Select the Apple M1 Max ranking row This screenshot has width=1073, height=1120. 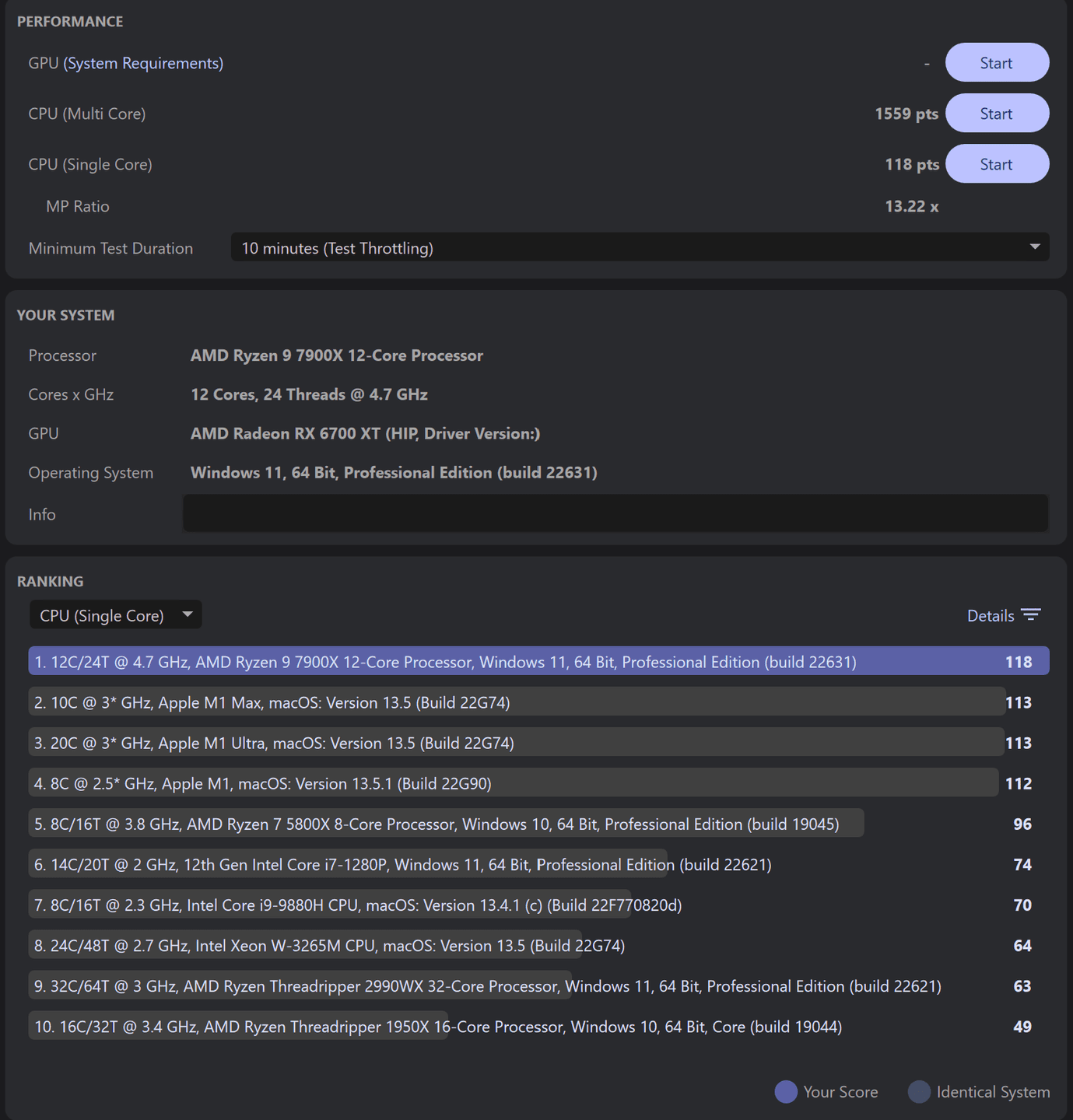(x=538, y=702)
